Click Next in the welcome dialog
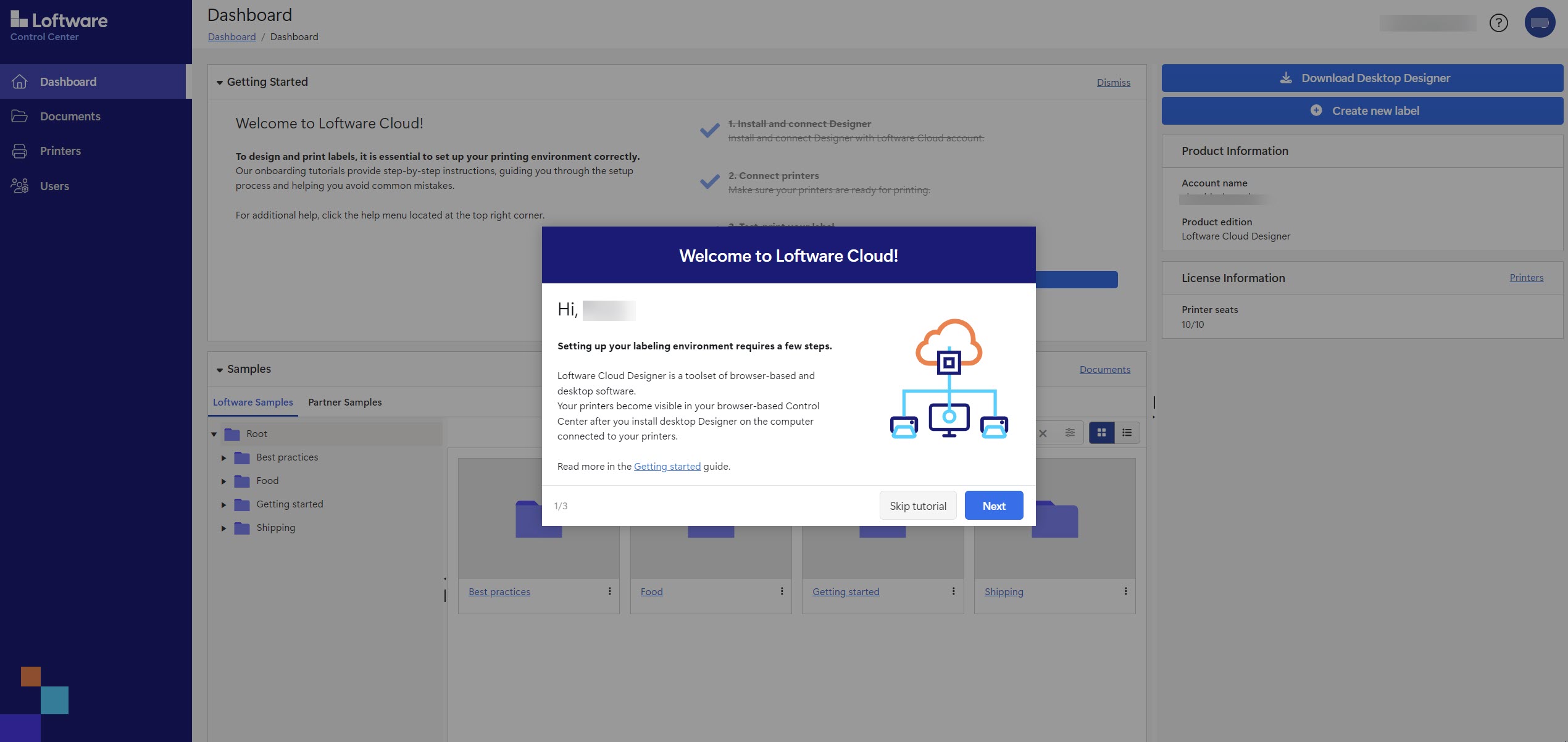1568x742 pixels. pos(994,506)
